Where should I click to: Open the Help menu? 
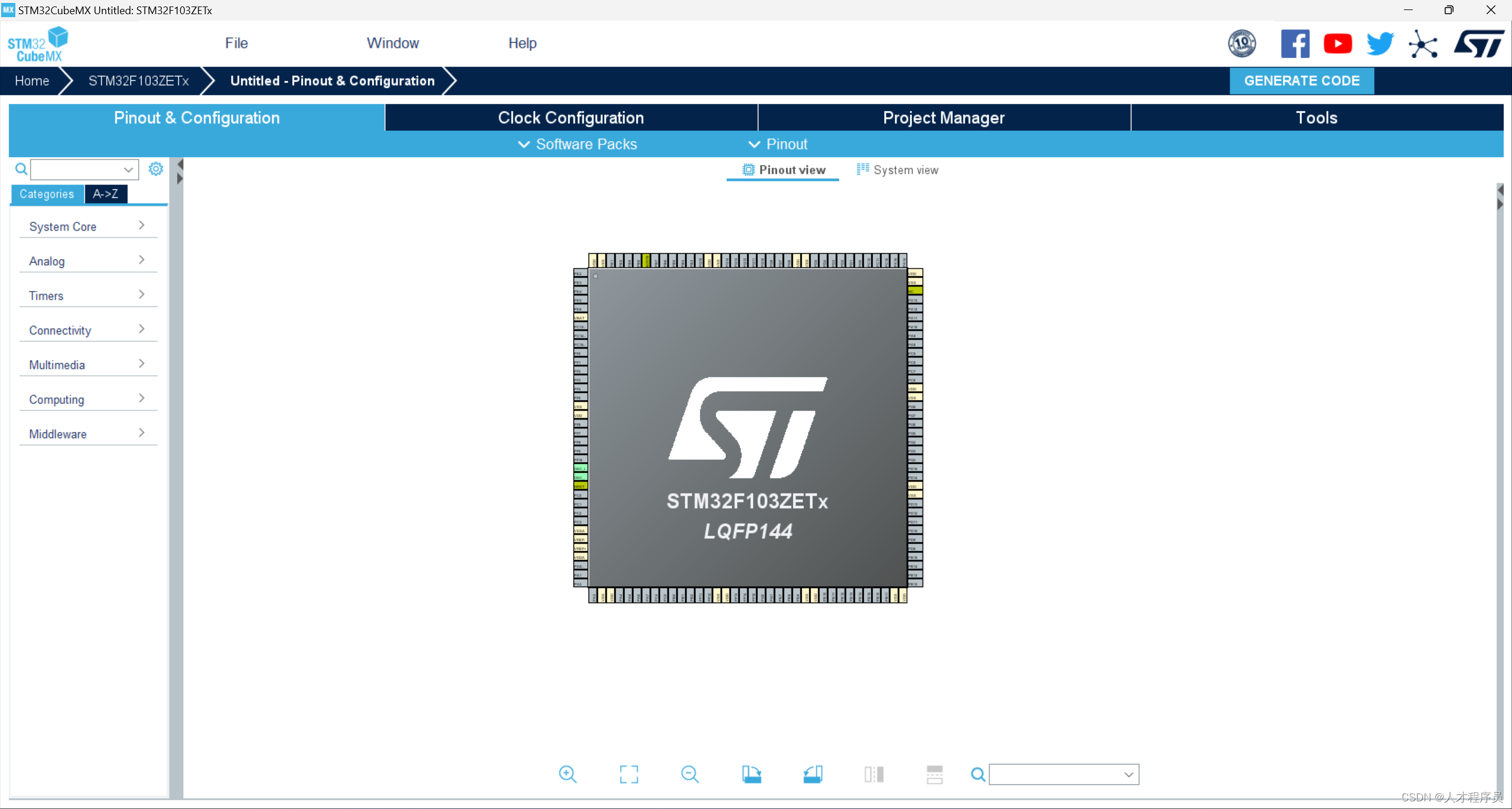pos(522,43)
